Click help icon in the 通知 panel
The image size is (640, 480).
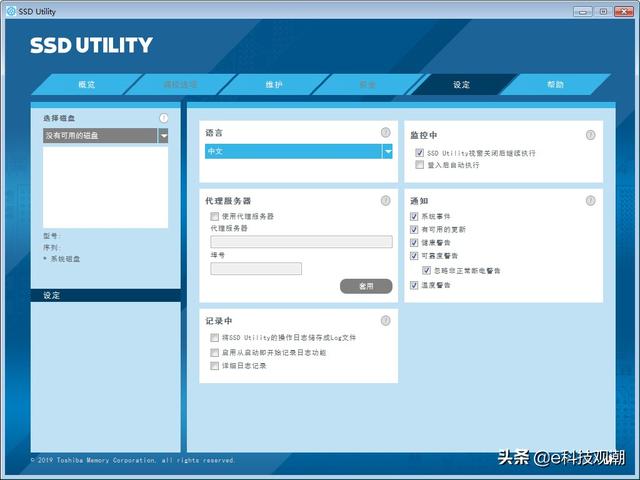coord(591,200)
